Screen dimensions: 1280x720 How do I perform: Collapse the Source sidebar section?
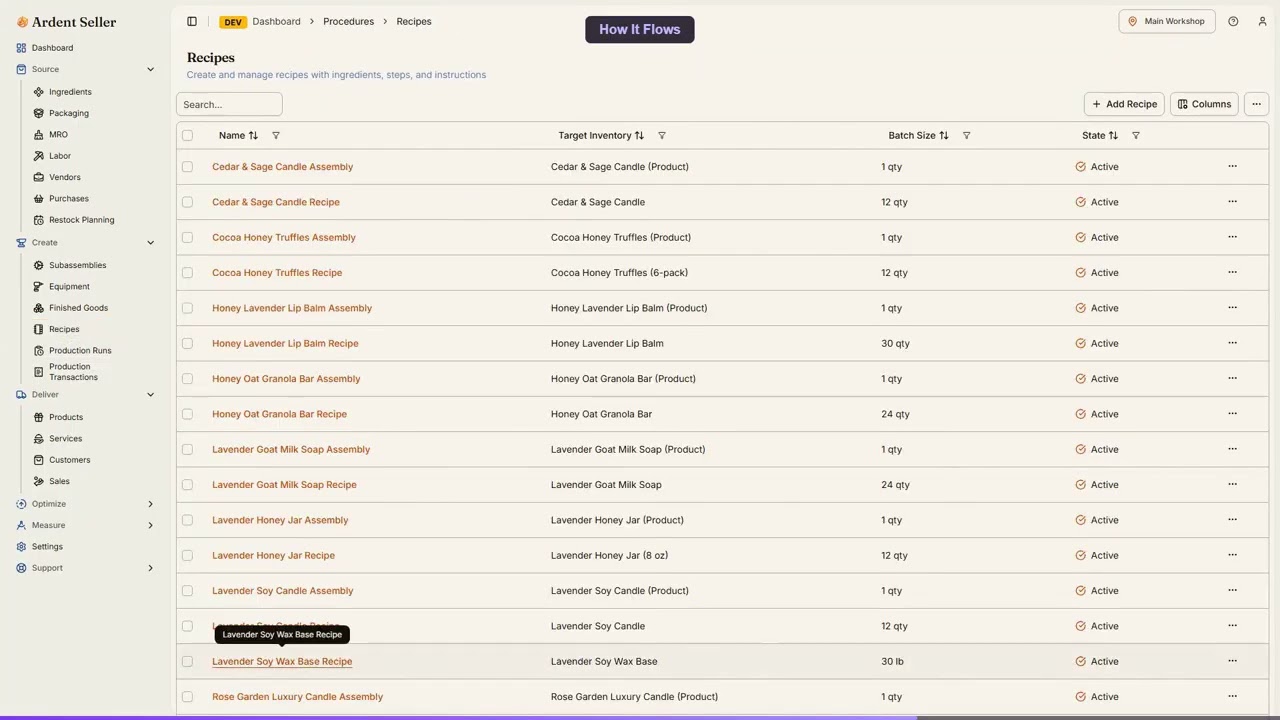click(x=150, y=69)
